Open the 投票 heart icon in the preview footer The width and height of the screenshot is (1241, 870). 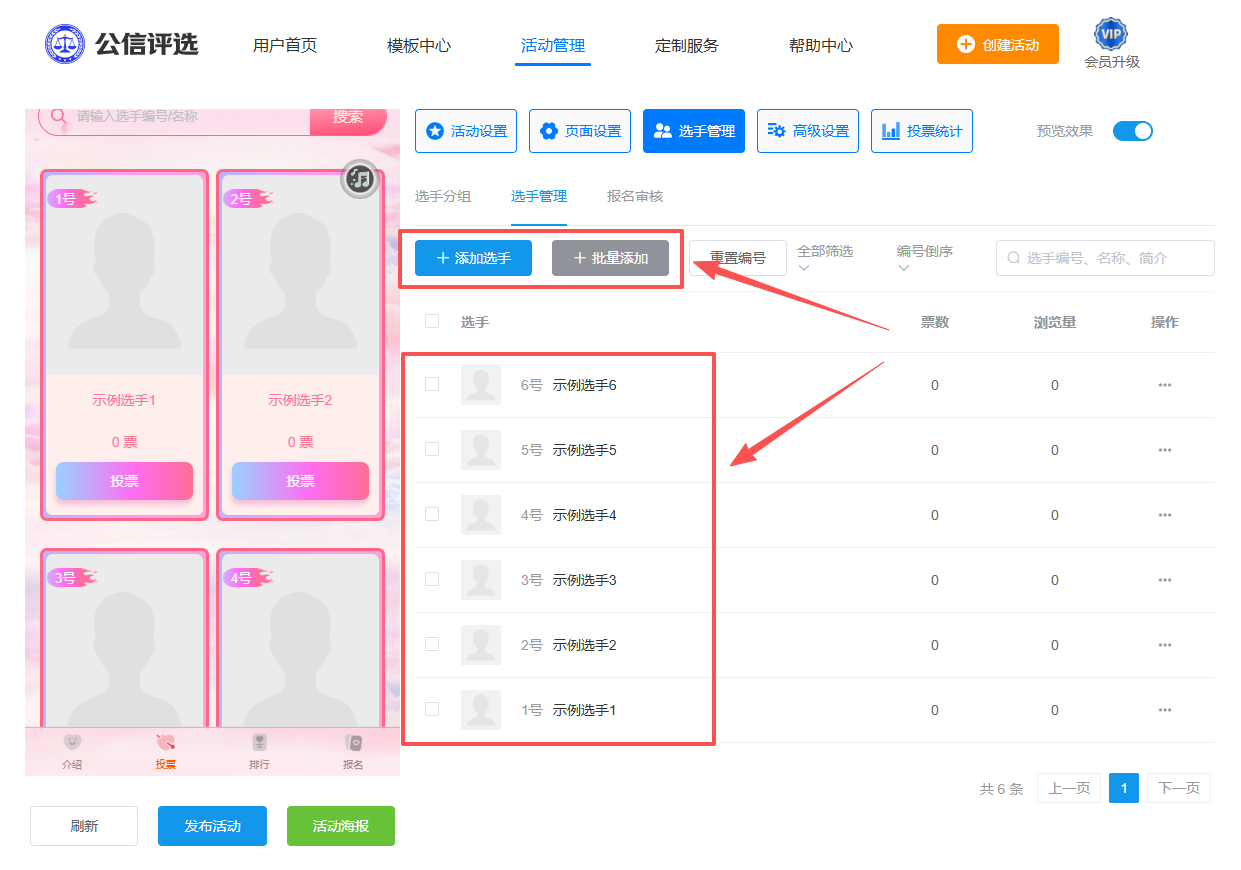tap(165, 743)
